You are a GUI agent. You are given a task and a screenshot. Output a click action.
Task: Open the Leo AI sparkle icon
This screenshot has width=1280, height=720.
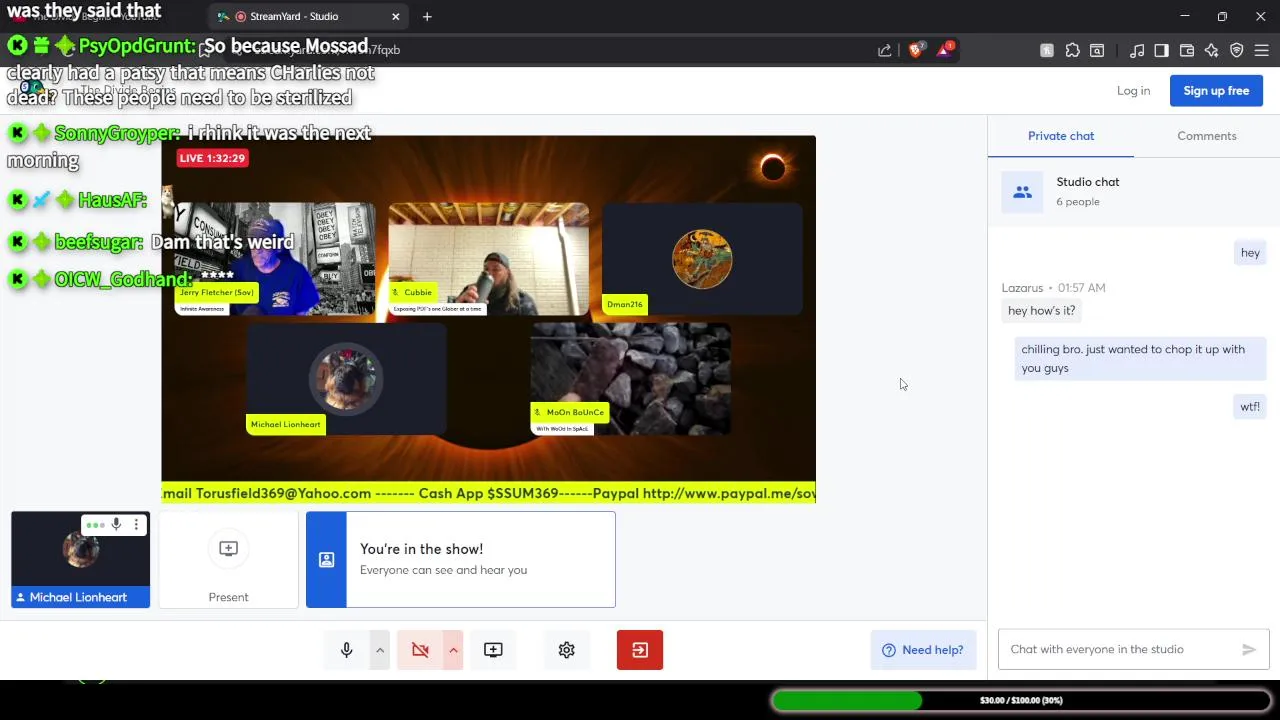[x=1212, y=50]
